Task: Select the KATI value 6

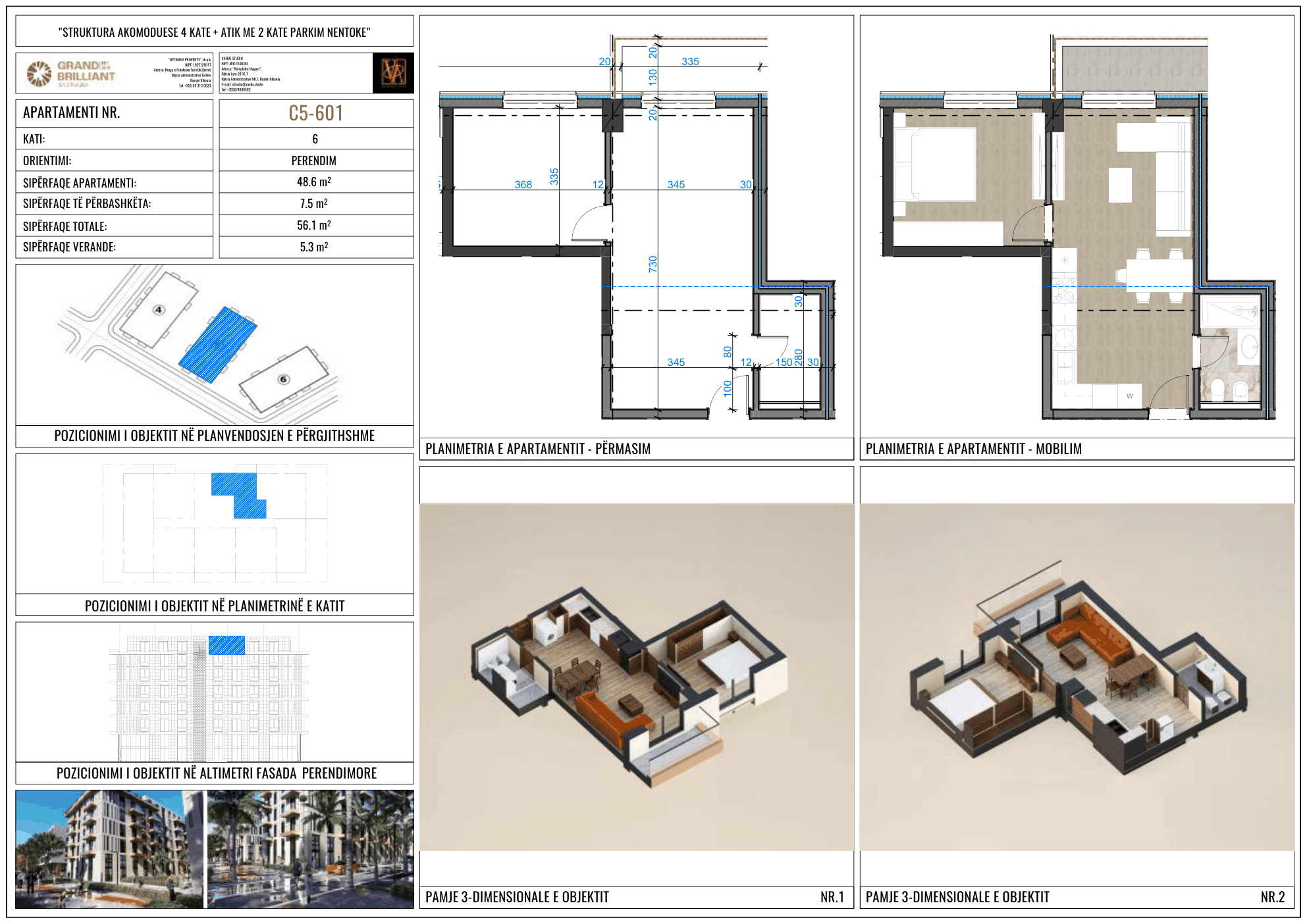Action: coord(315,139)
